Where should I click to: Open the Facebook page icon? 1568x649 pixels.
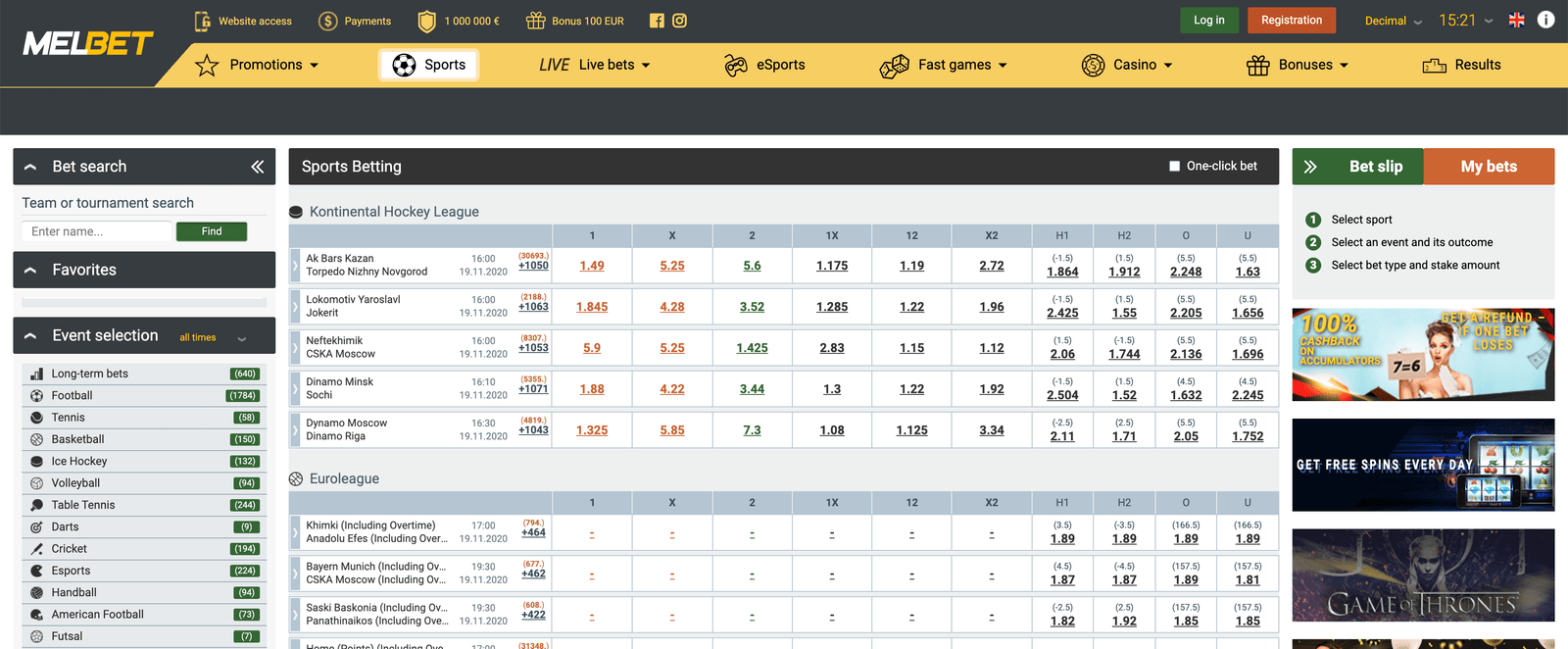click(x=657, y=21)
